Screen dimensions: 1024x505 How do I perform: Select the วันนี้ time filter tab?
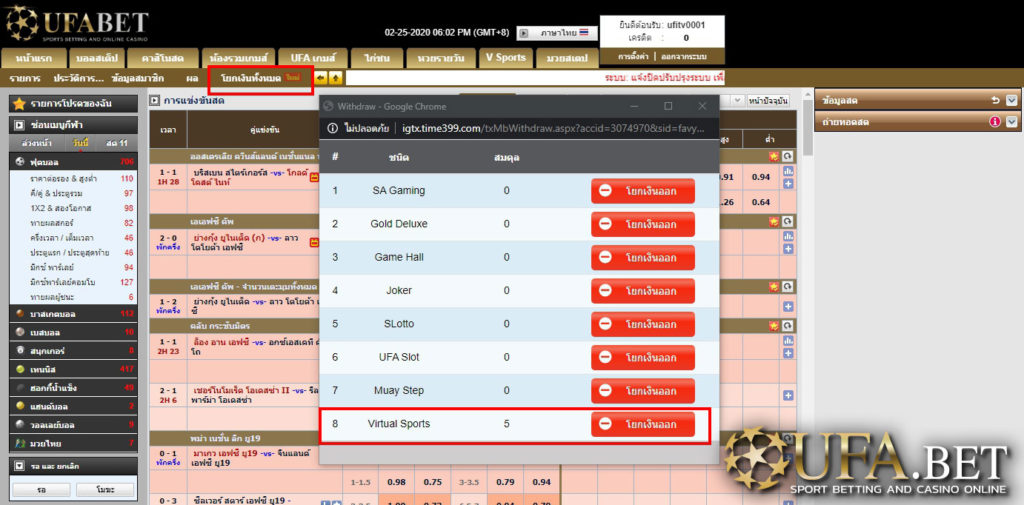pos(81,143)
